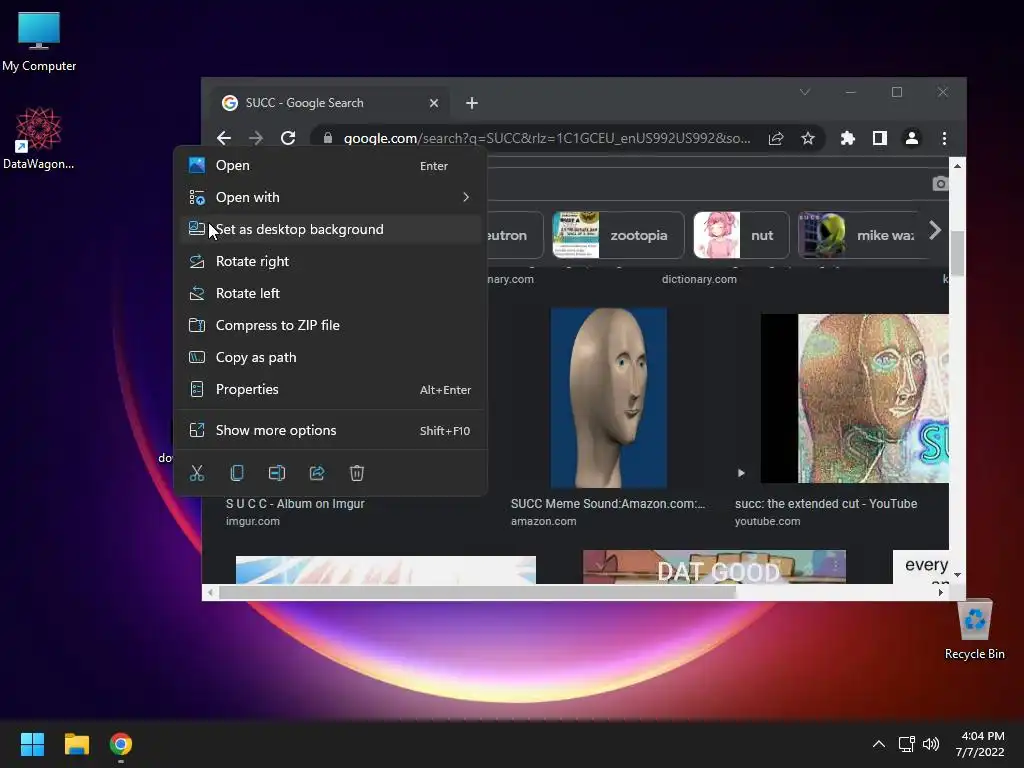The height and width of the screenshot is (768, 1024).
Task: Click the next arrow on suggestion chips
Action: click(x=935, y=230)
